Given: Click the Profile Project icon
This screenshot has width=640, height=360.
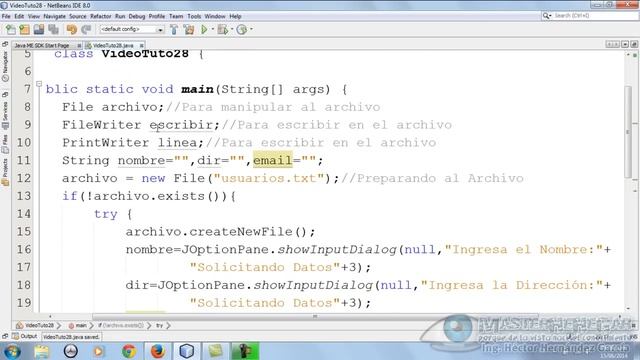Looking at the screenshot, I should [242, 29].
